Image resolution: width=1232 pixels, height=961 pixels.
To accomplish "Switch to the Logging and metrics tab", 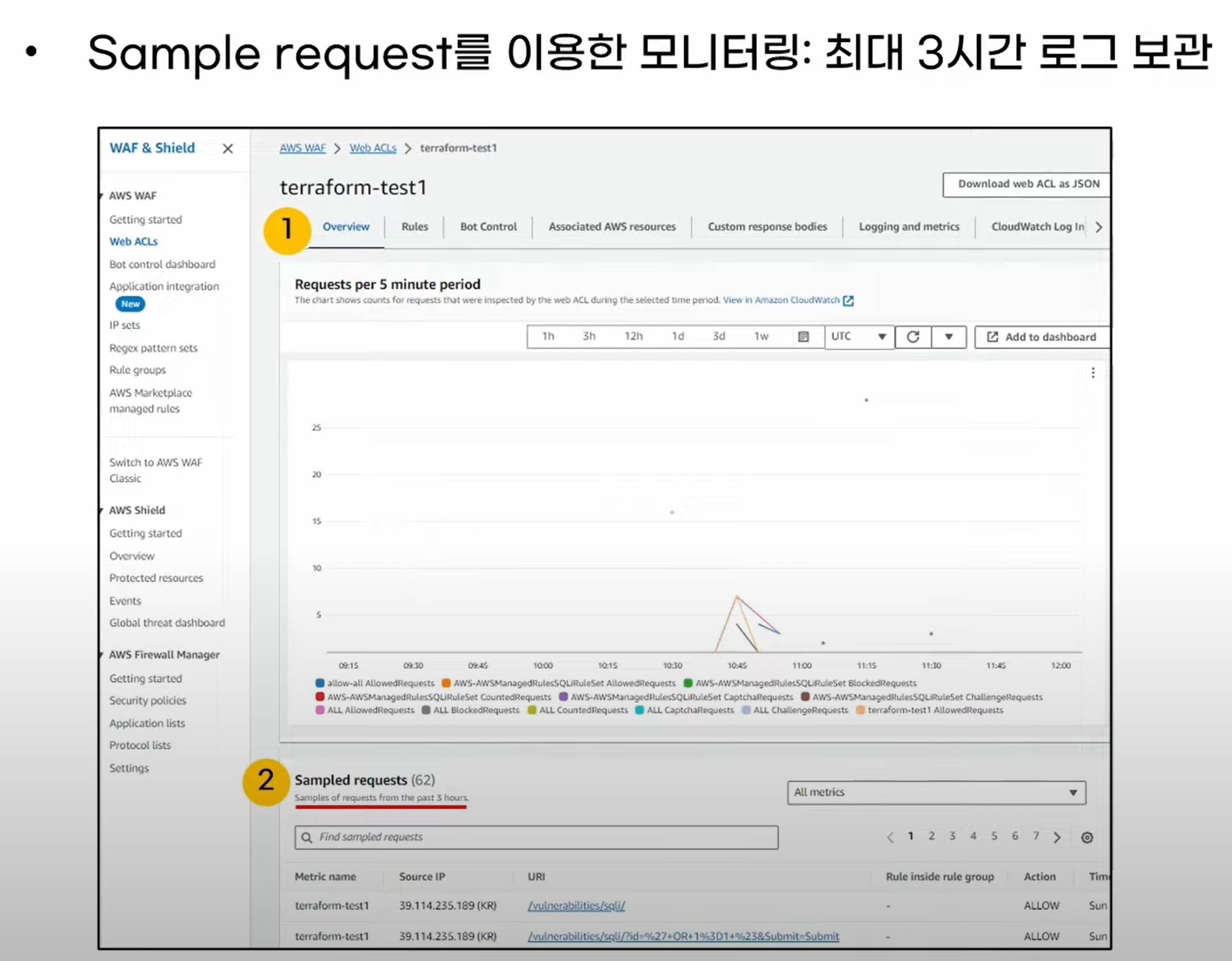I will 909,226.
